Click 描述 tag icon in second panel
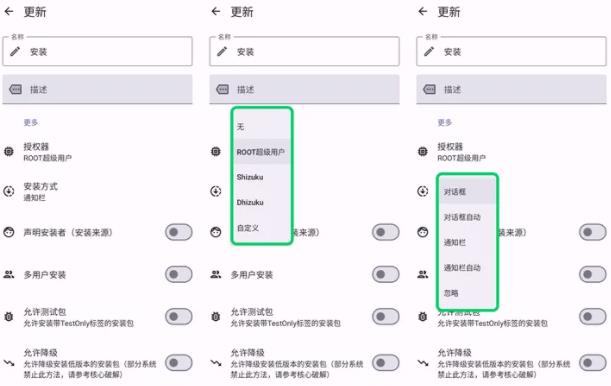611x386 pixels. point(223,89)
